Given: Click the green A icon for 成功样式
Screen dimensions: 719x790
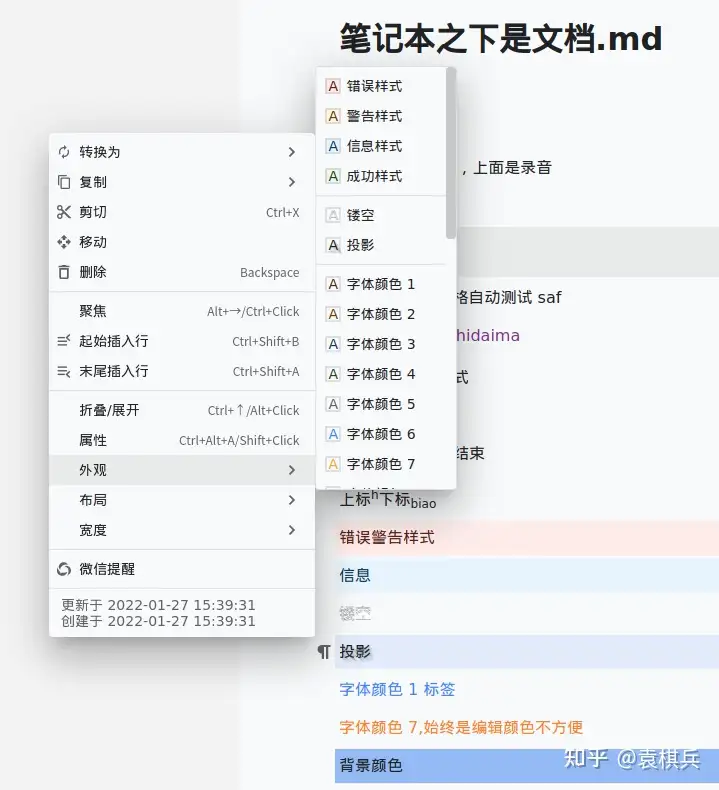Looking at the screenshot, I should click(x=333, y=176).
